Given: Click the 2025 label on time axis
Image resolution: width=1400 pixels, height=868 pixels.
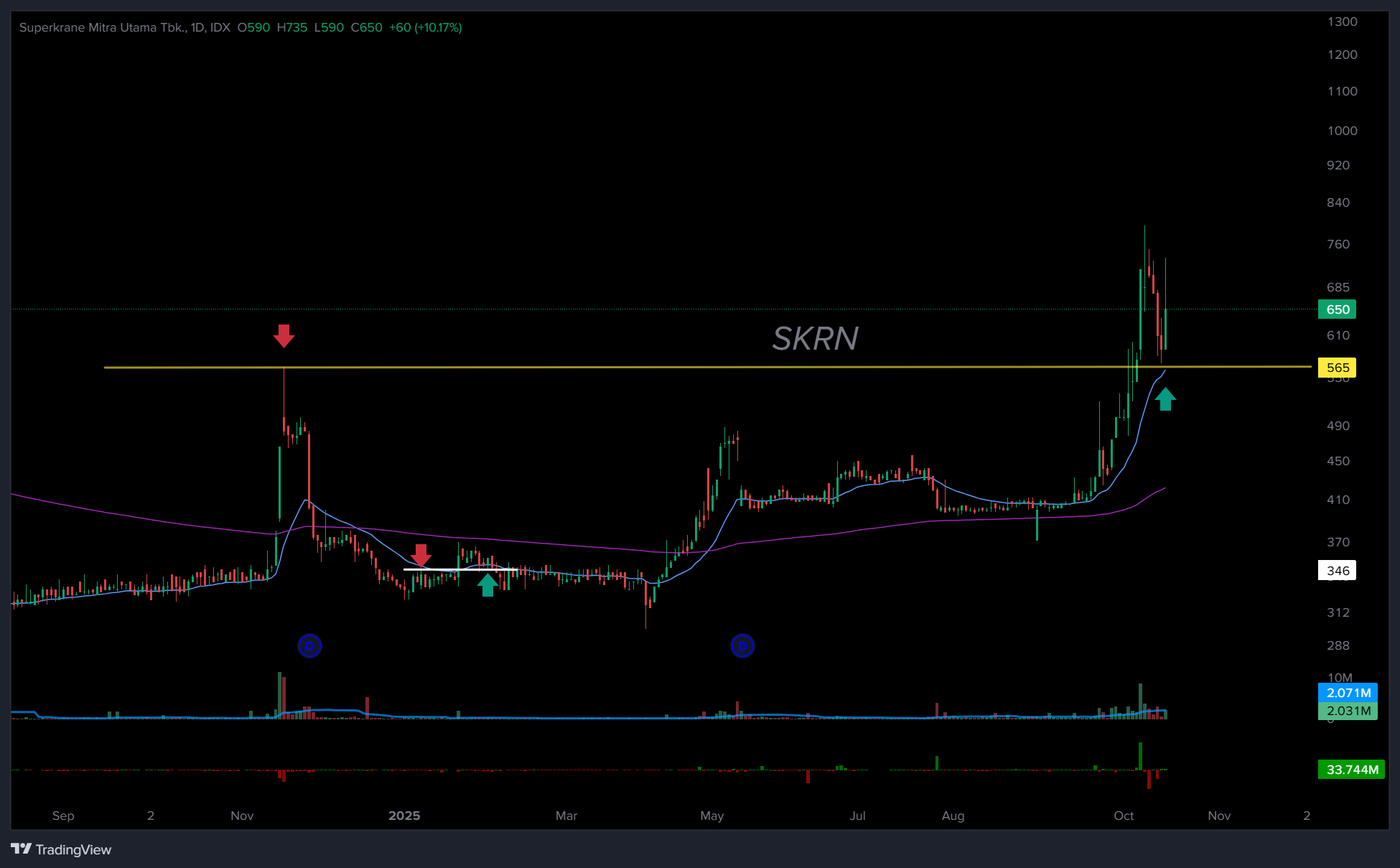Looking at the screenshot, I should [404, 816].
